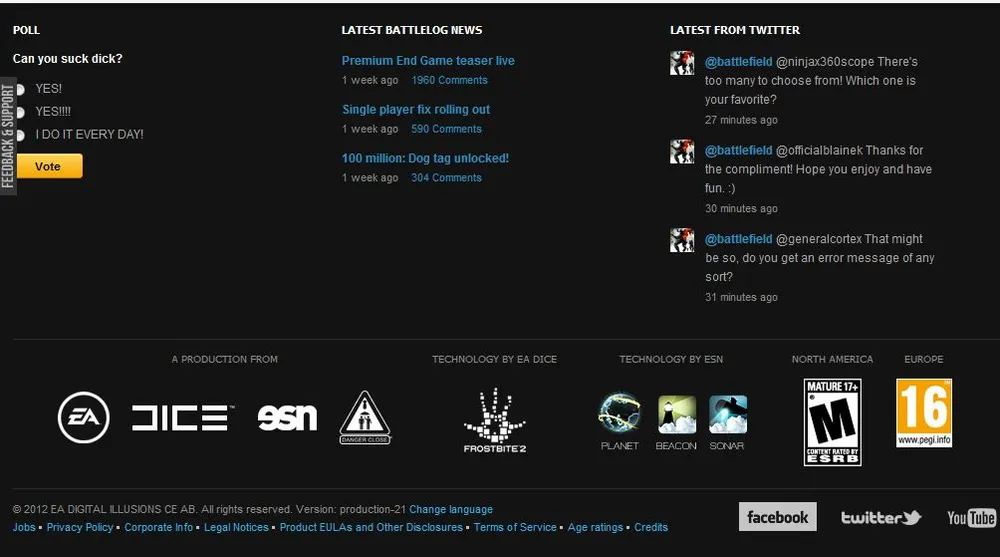Open the YouTube social button
This screenshot has width=1000, height=557.
(970, 517)
